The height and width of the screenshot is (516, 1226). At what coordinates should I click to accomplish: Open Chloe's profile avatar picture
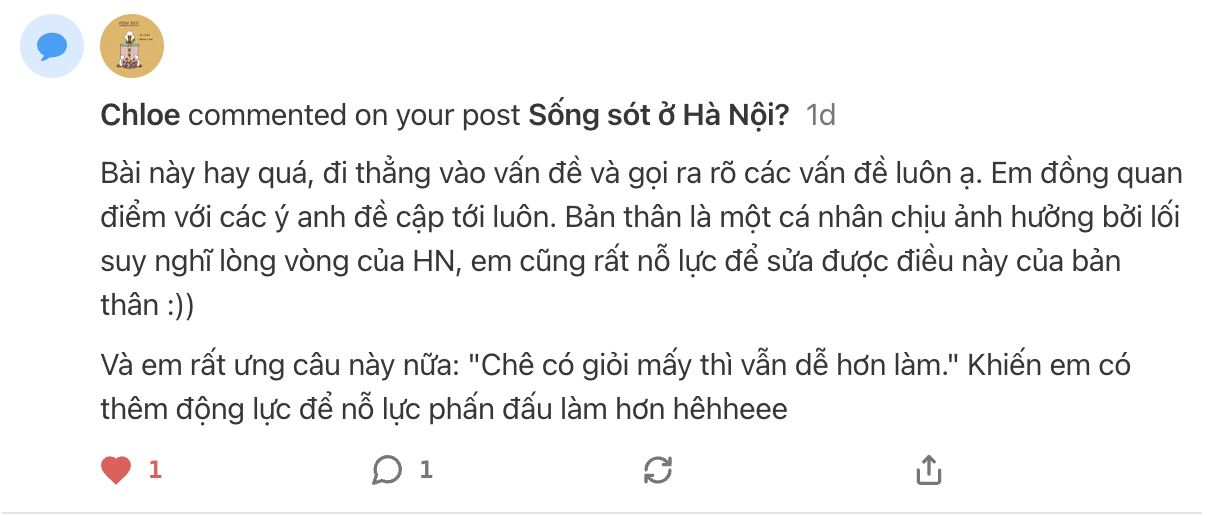tap(132, 46)
